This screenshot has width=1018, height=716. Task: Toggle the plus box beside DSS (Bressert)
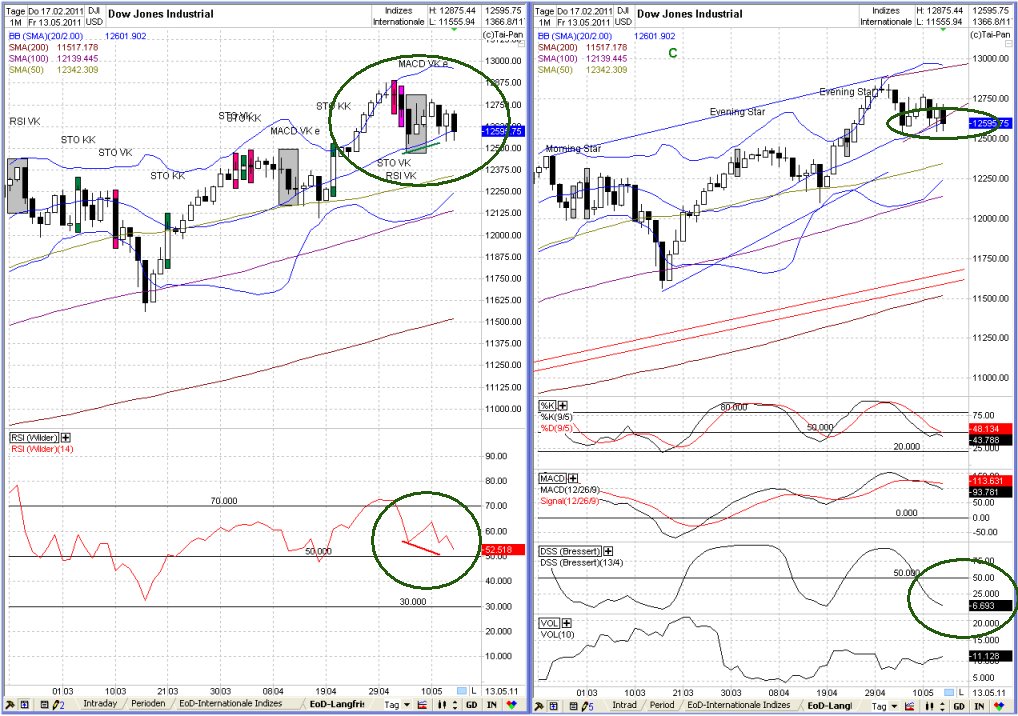607,550
